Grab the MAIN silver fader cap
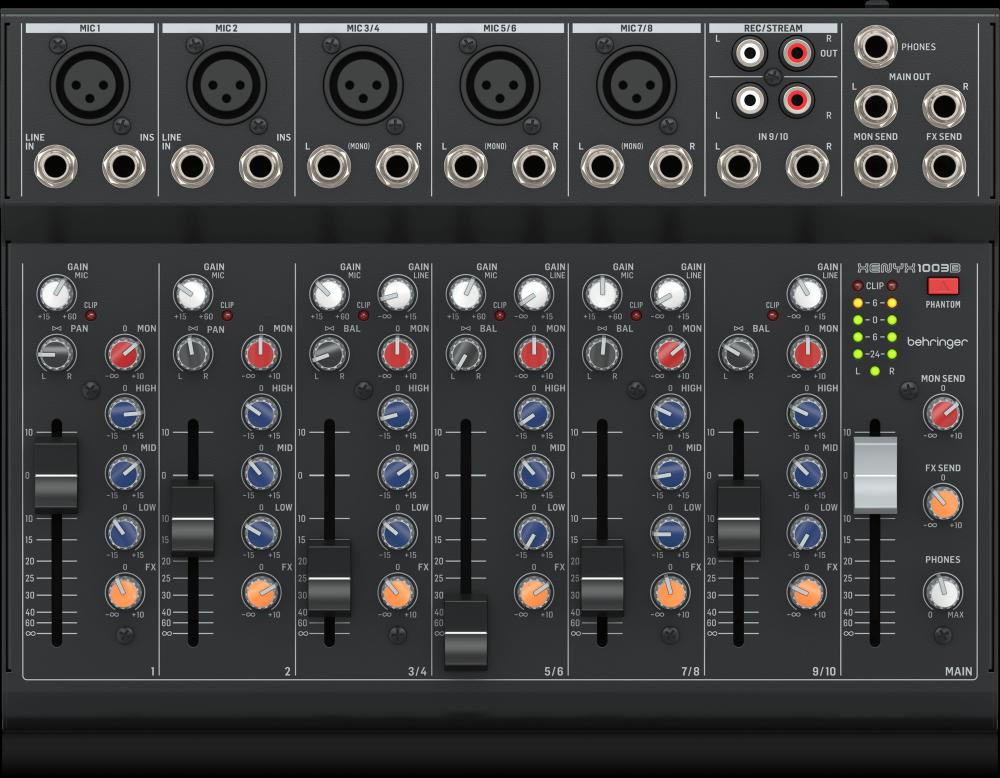Viewport: 1000px width, 778px height. tap(875, 475)
